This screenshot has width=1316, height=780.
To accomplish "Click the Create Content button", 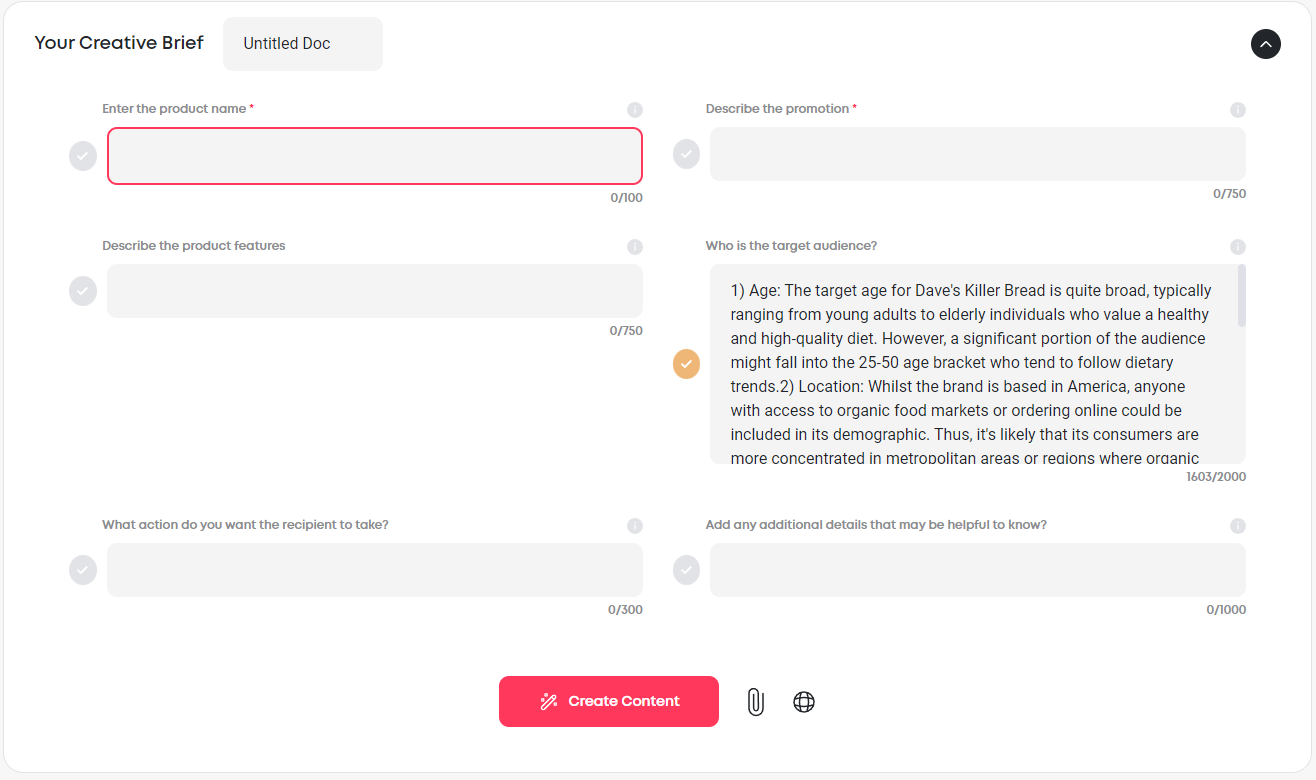I will [609, 701].
